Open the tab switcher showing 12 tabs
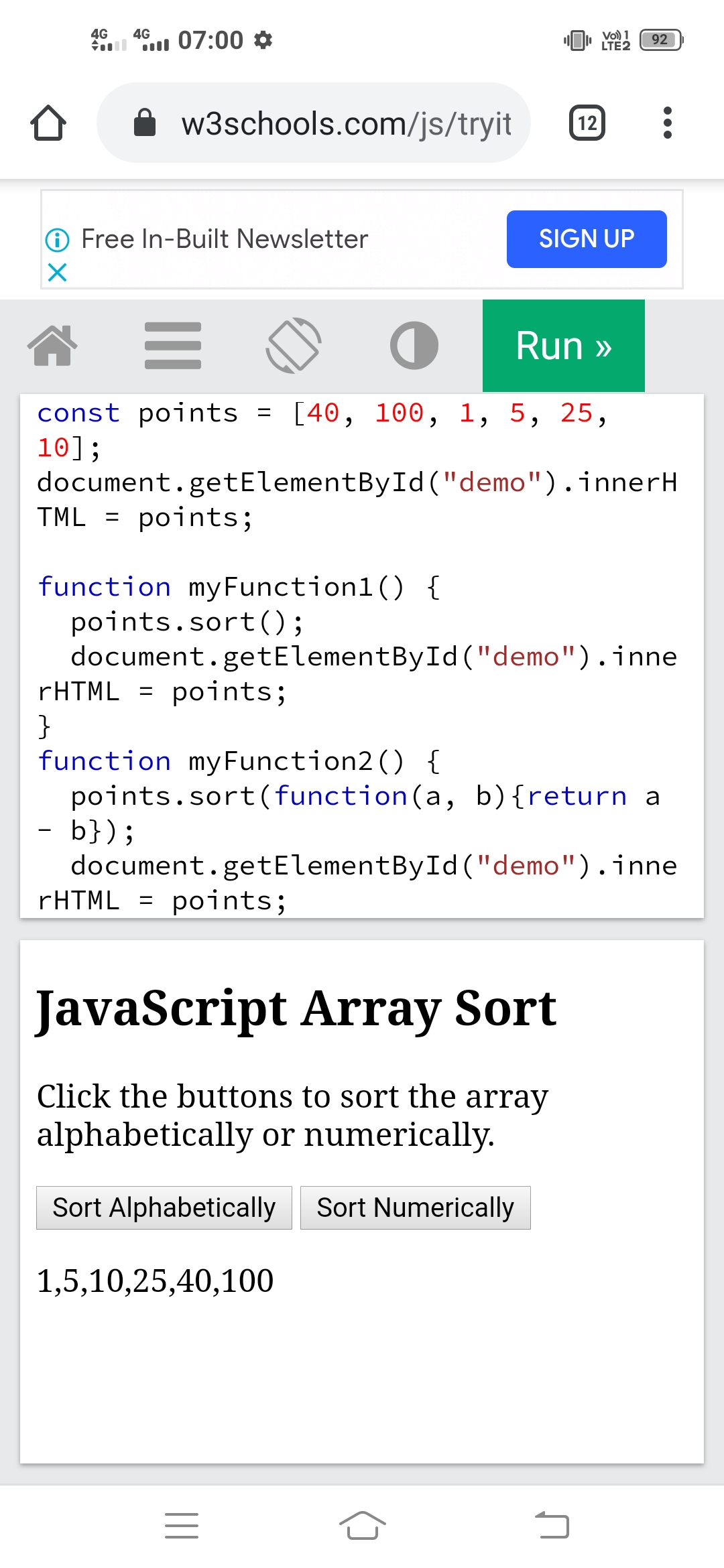 click(587, 123)
